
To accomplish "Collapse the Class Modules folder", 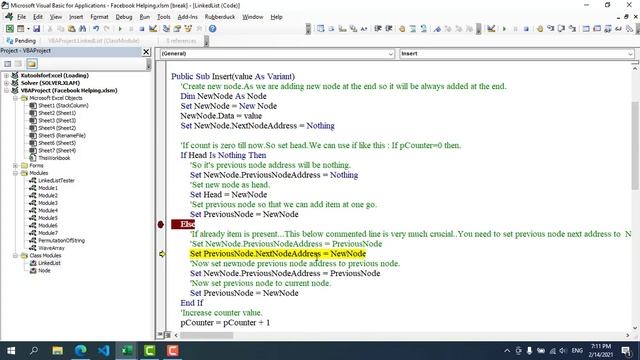I will [15, 256].
